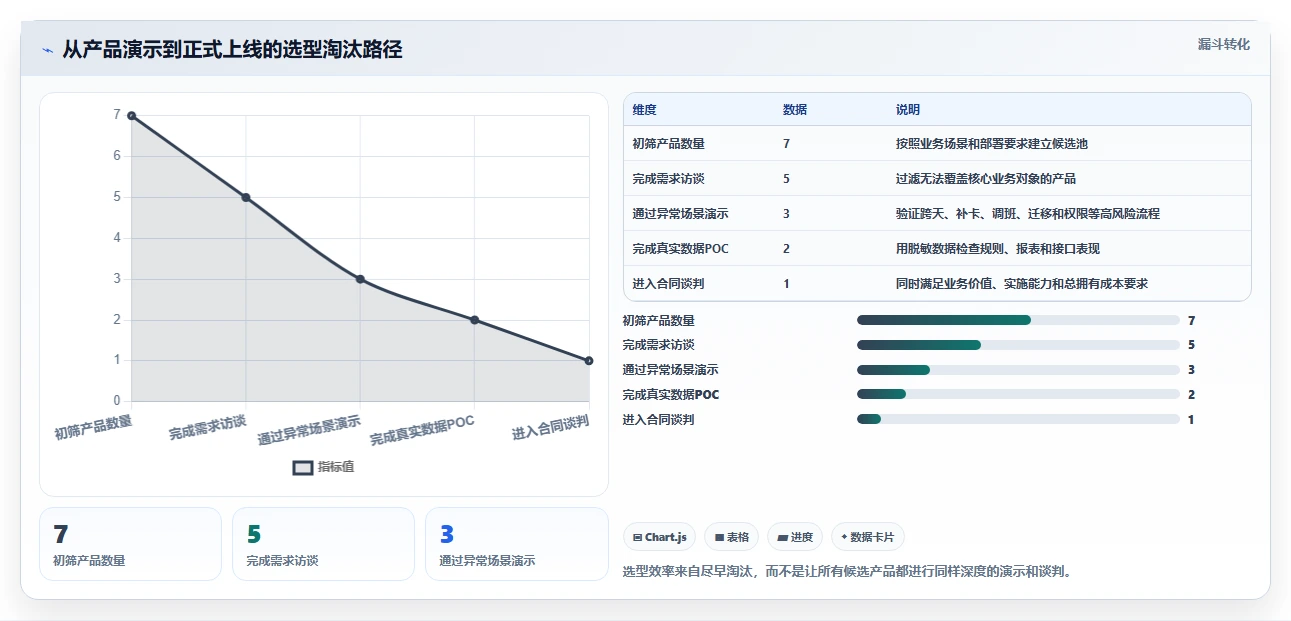The image size is (1291, 621).
Task: Click the page title 从产品演示到正式上线的选型淘汰路径
Action: [232, 50]
